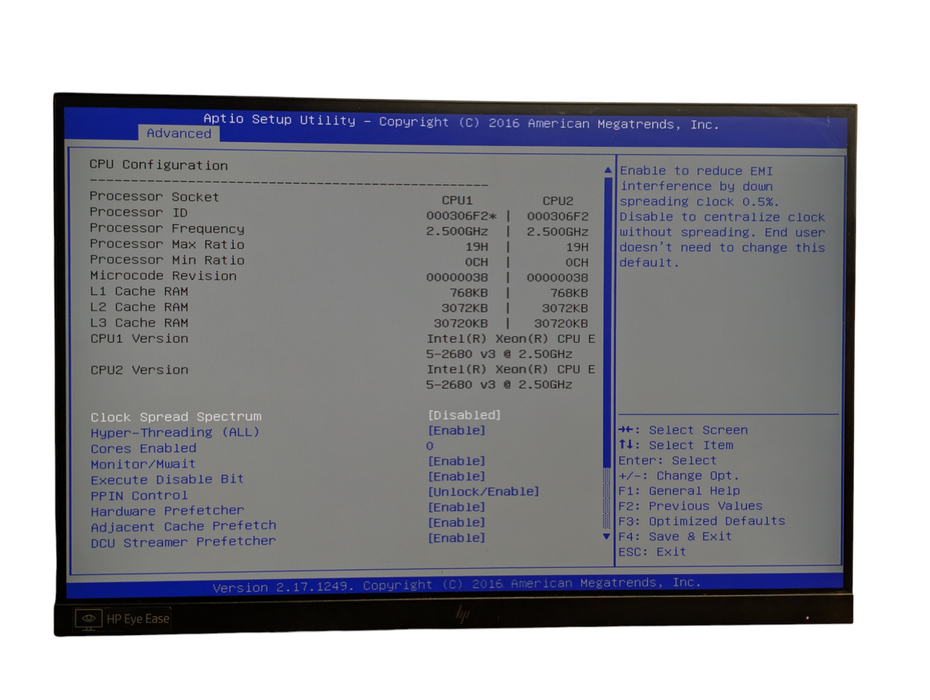The image size is (930, 700).
Task: Click the F2: Previous Values hint
Action: tap(690, 506)
